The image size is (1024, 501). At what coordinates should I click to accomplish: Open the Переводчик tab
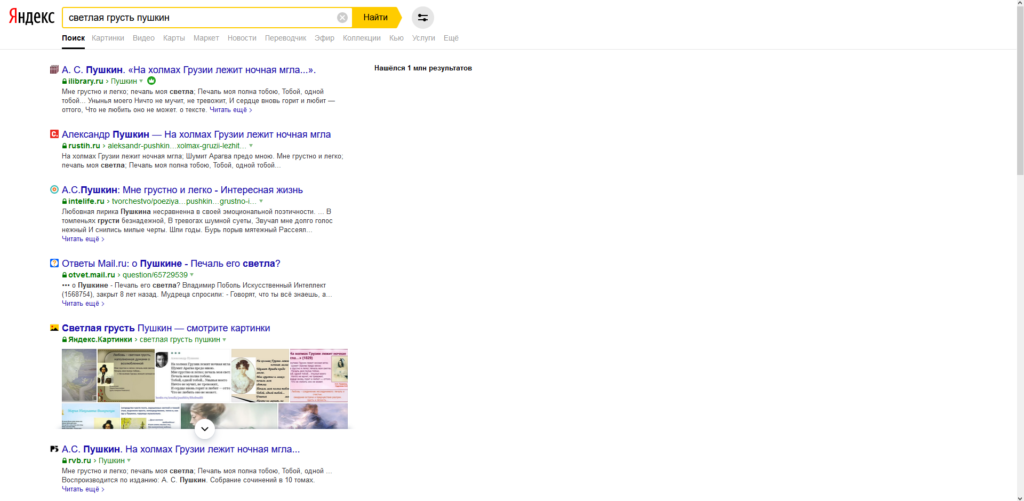pyautogui.click(x=285, y=38)
